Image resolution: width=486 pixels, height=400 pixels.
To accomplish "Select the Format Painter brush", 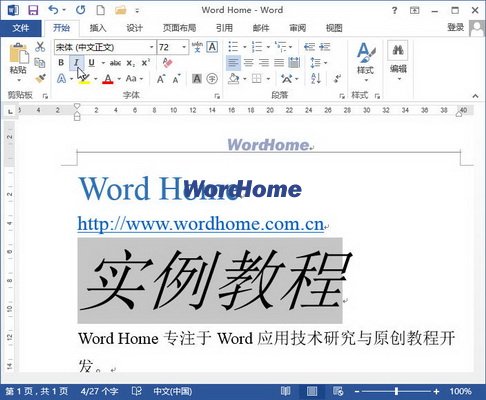I will pos(40,79).
